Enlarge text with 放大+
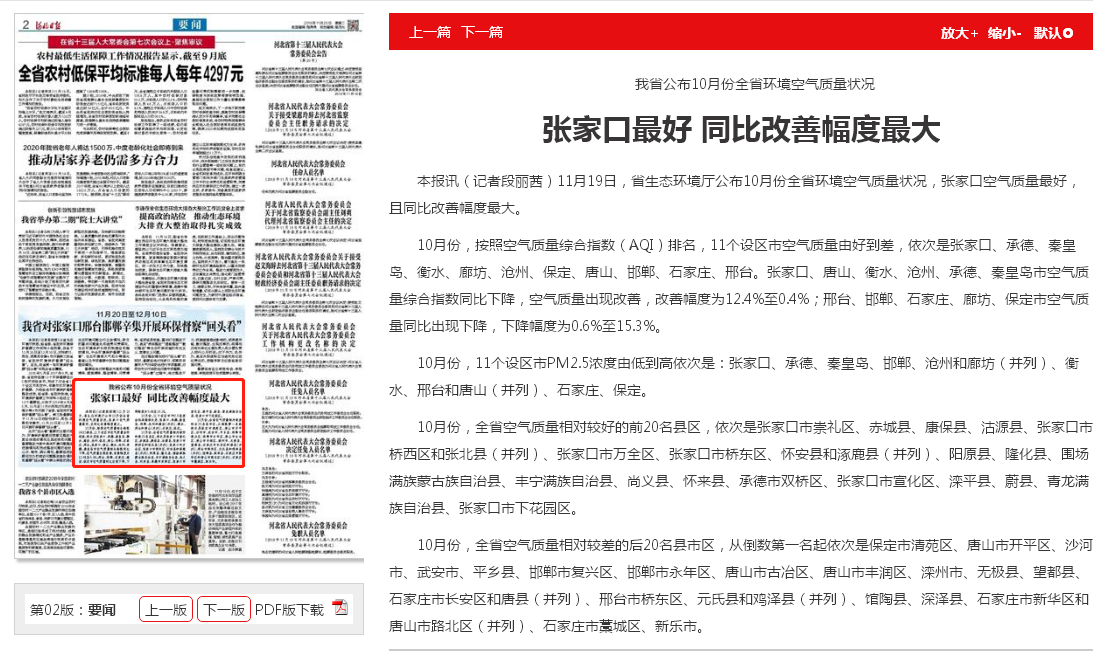Image resolution: width=1093 pixels, height=652 pixels. point(959,33)
